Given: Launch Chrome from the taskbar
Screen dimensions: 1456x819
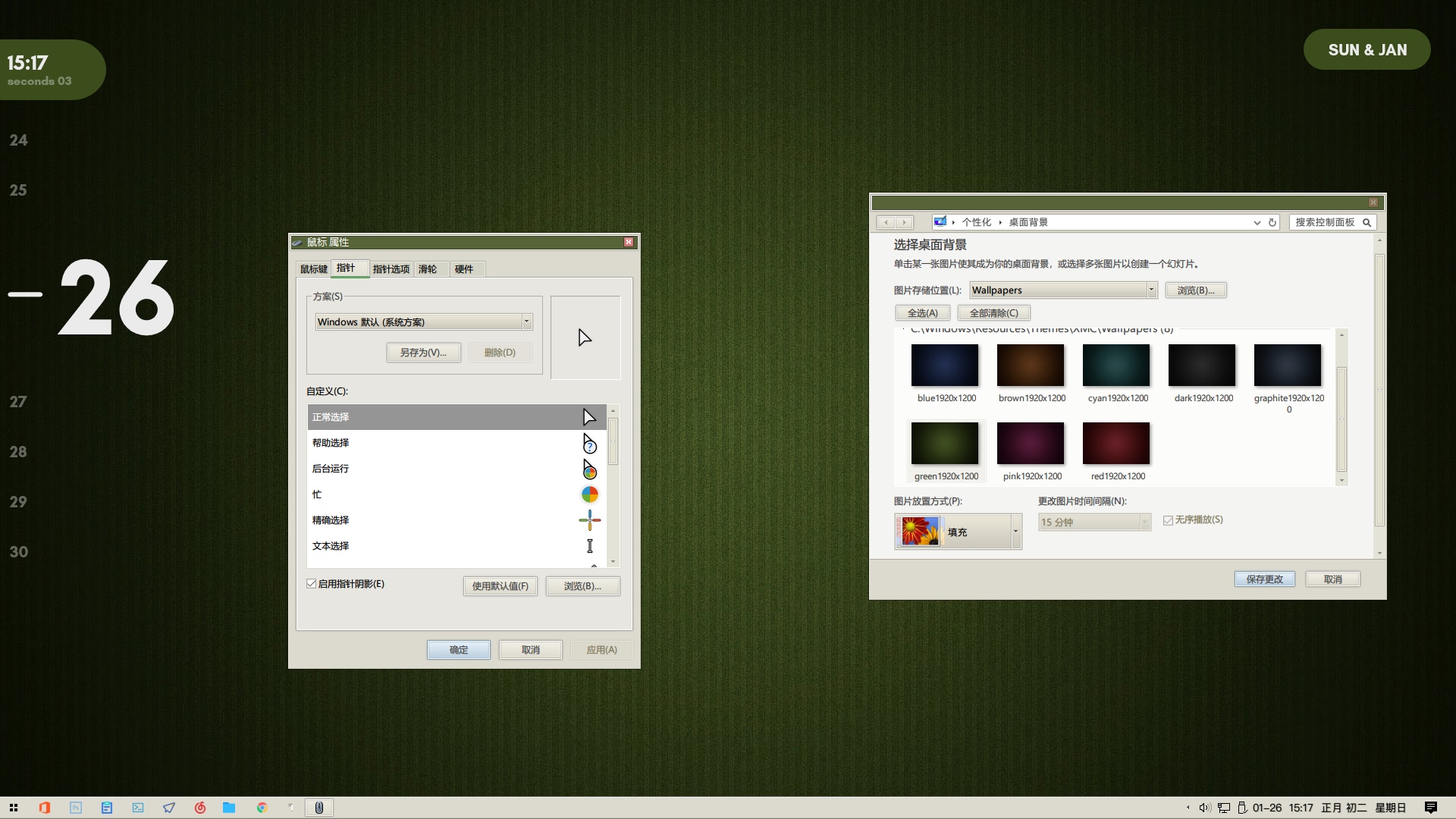Looking at the screenshot, I should click(262, 808).
